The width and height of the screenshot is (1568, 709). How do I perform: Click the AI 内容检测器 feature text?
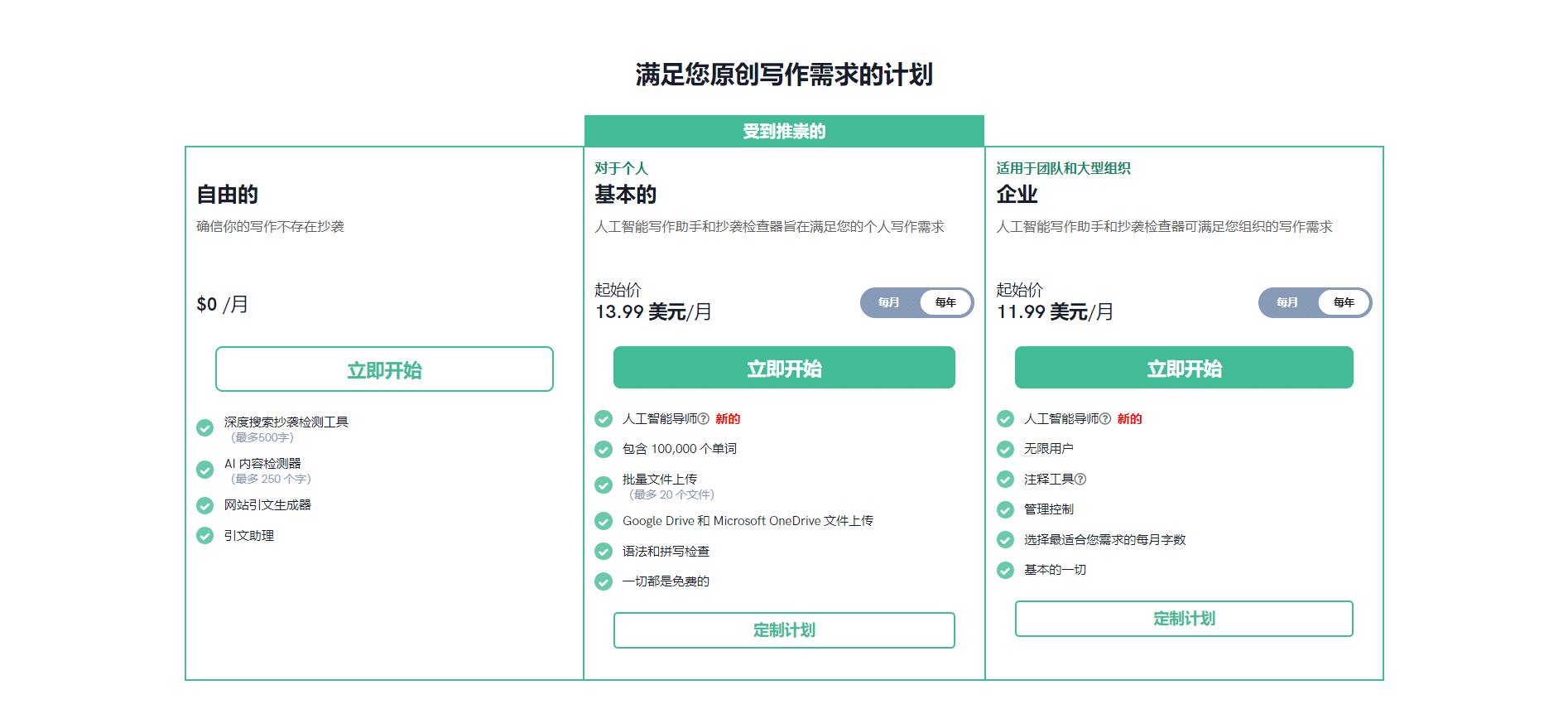pos(262,464)
